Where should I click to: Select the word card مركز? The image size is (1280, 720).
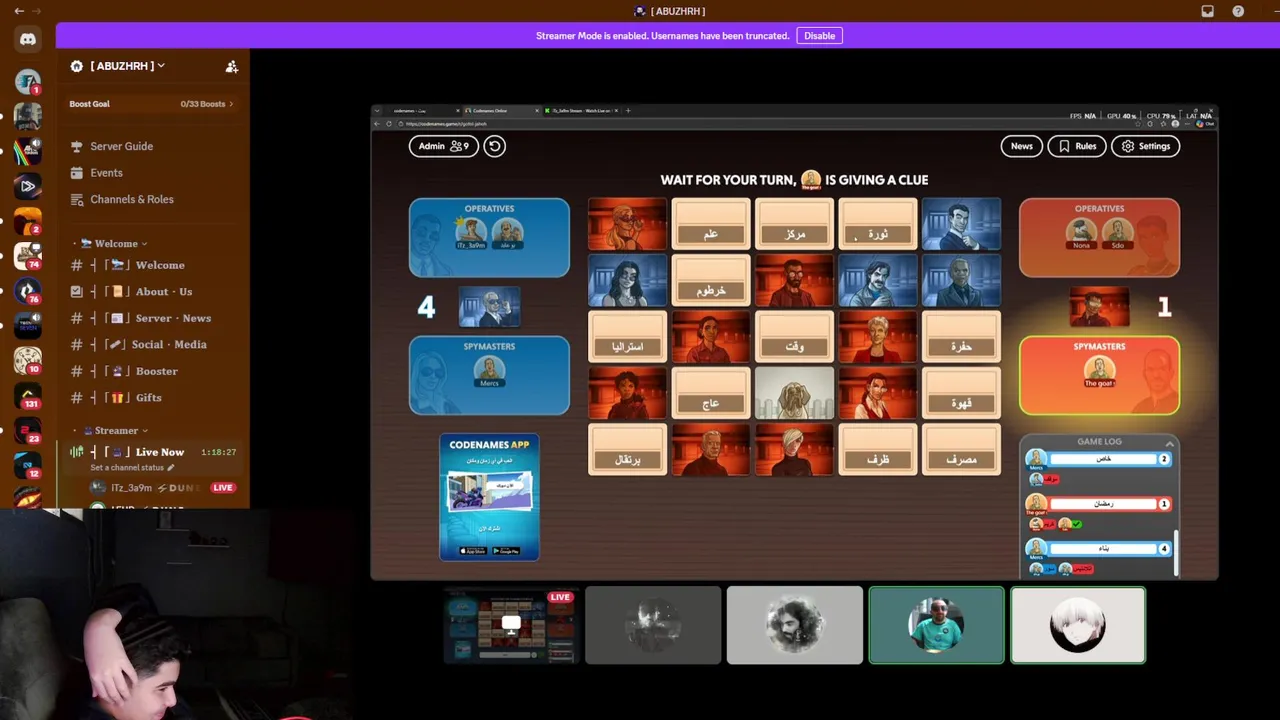(794, 224)
